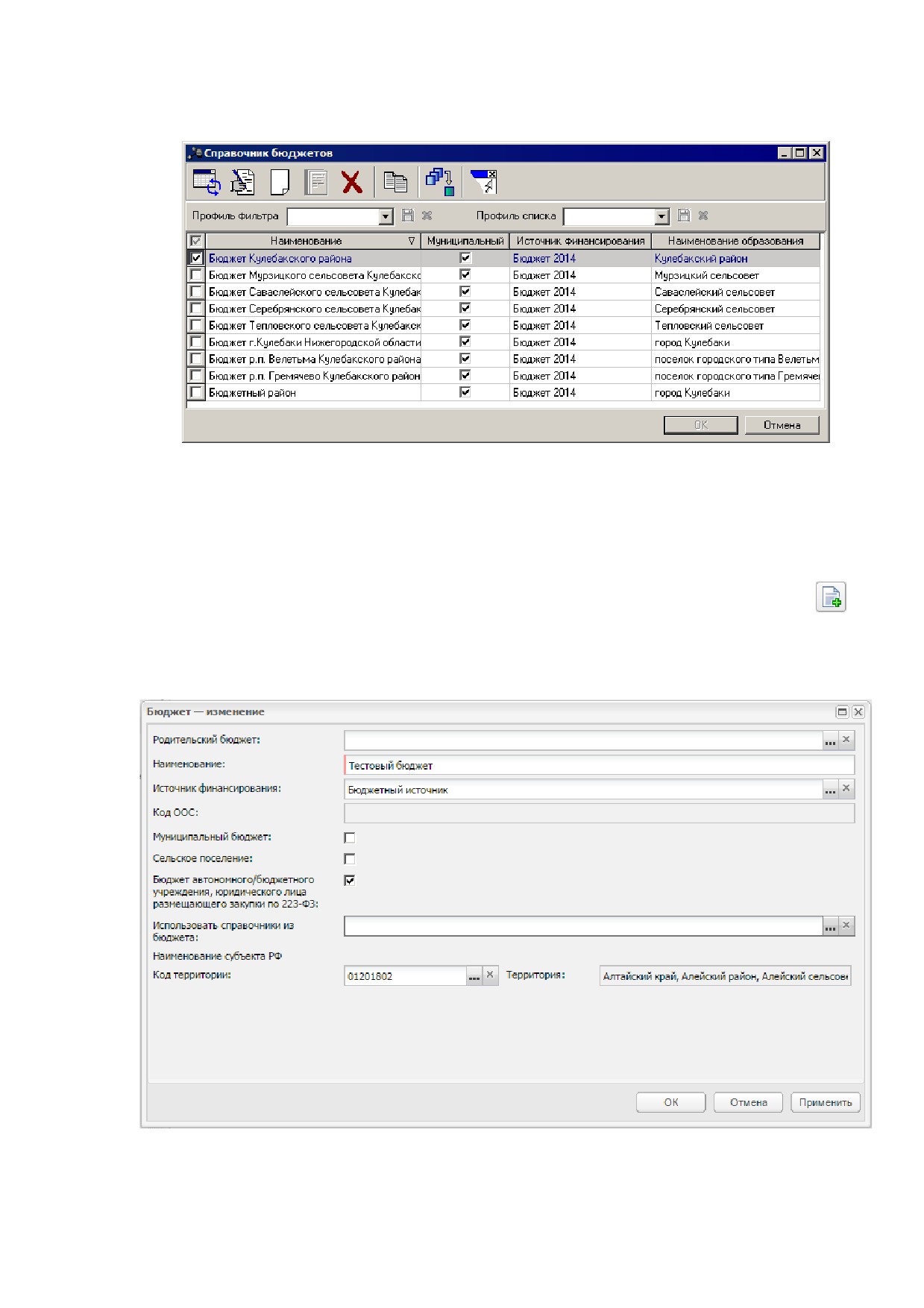
Task: Click OK in Справочник бюджетов window
Action: (x=700, y=425)
